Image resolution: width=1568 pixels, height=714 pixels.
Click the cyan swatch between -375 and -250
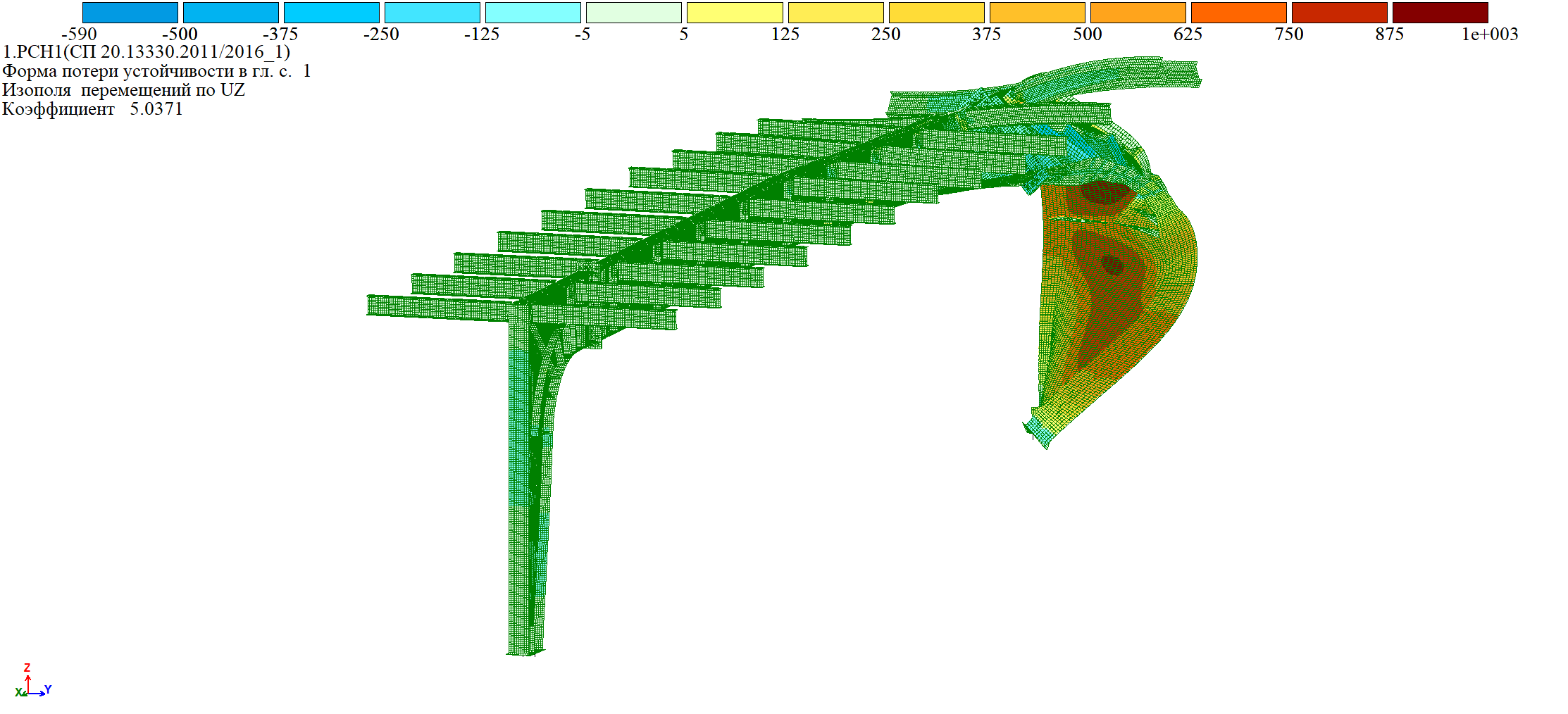[x=332, y=13]
